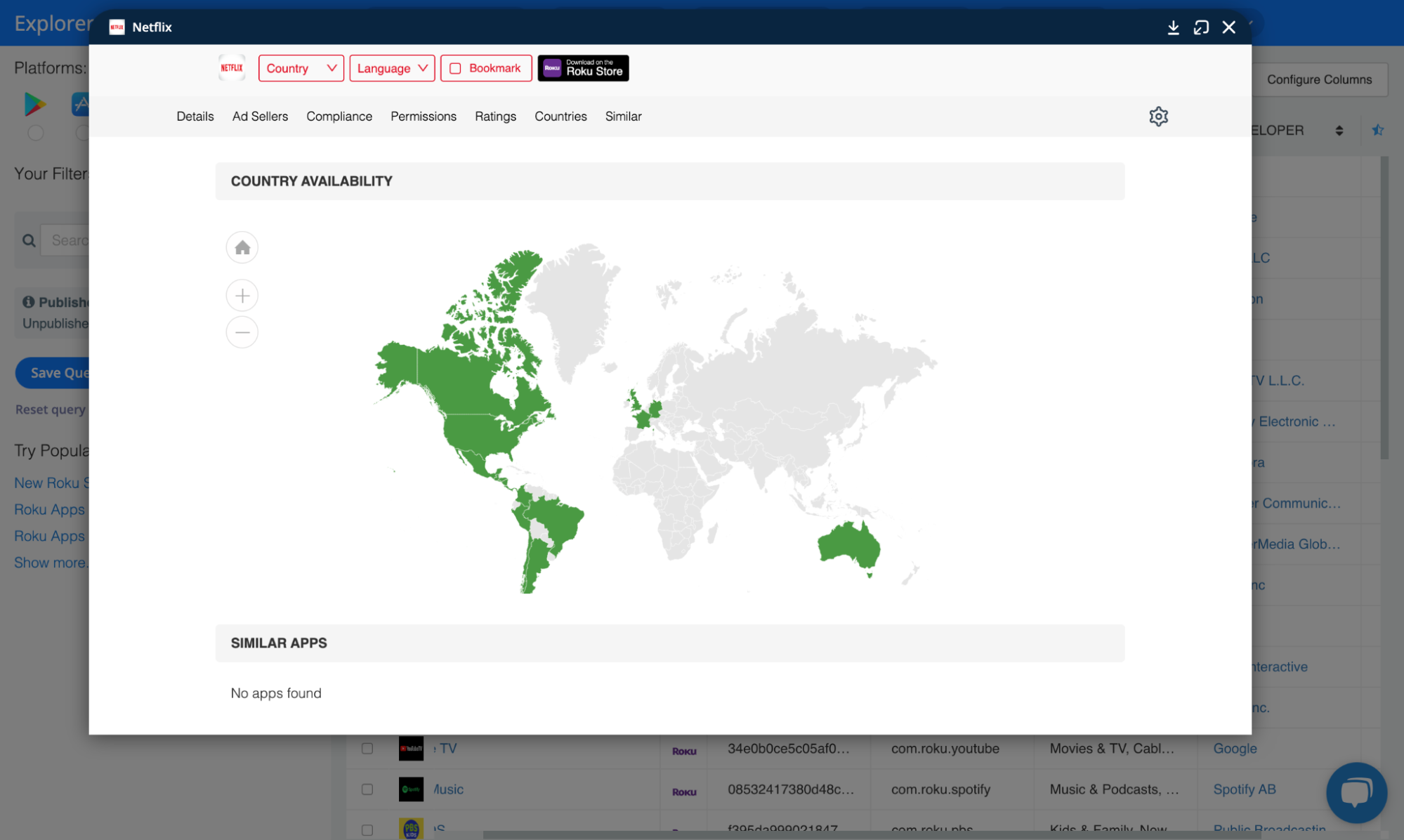1404x840 pixels.
Task: Open the Spotify AB developer link
Action: click(1244, 789)
